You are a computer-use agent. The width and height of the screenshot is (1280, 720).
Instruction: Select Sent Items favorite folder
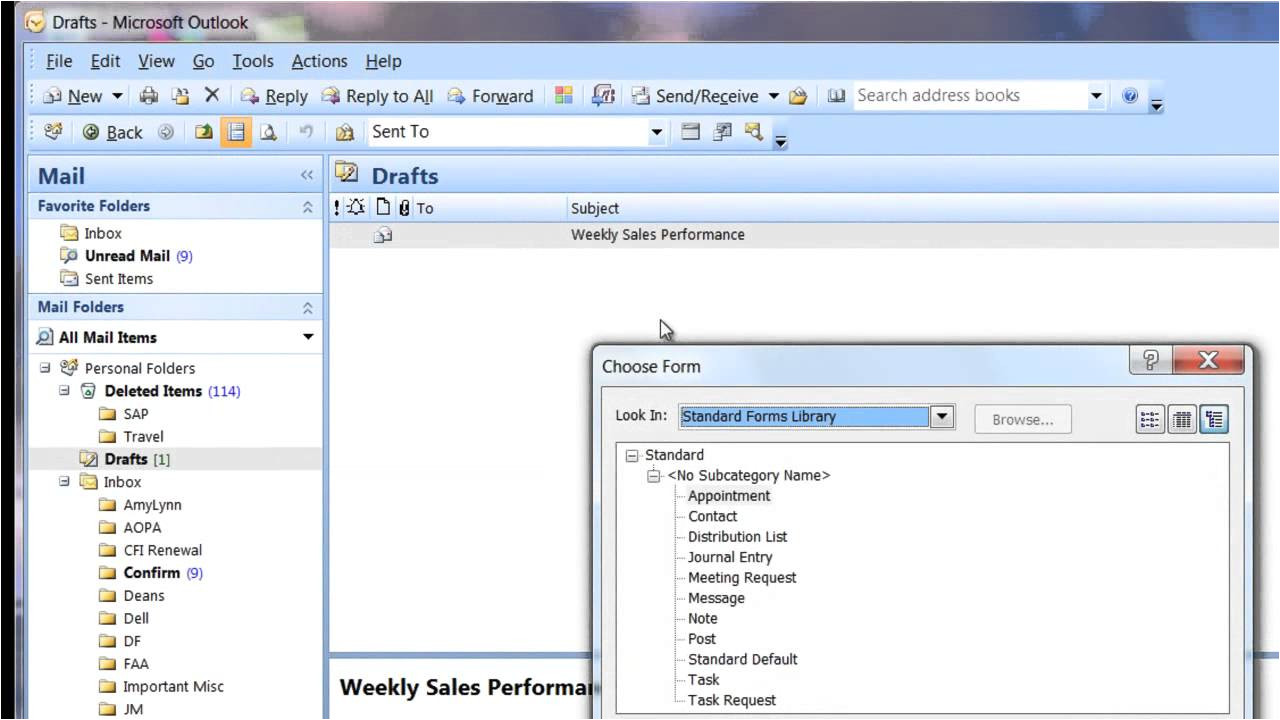[107, 279]
